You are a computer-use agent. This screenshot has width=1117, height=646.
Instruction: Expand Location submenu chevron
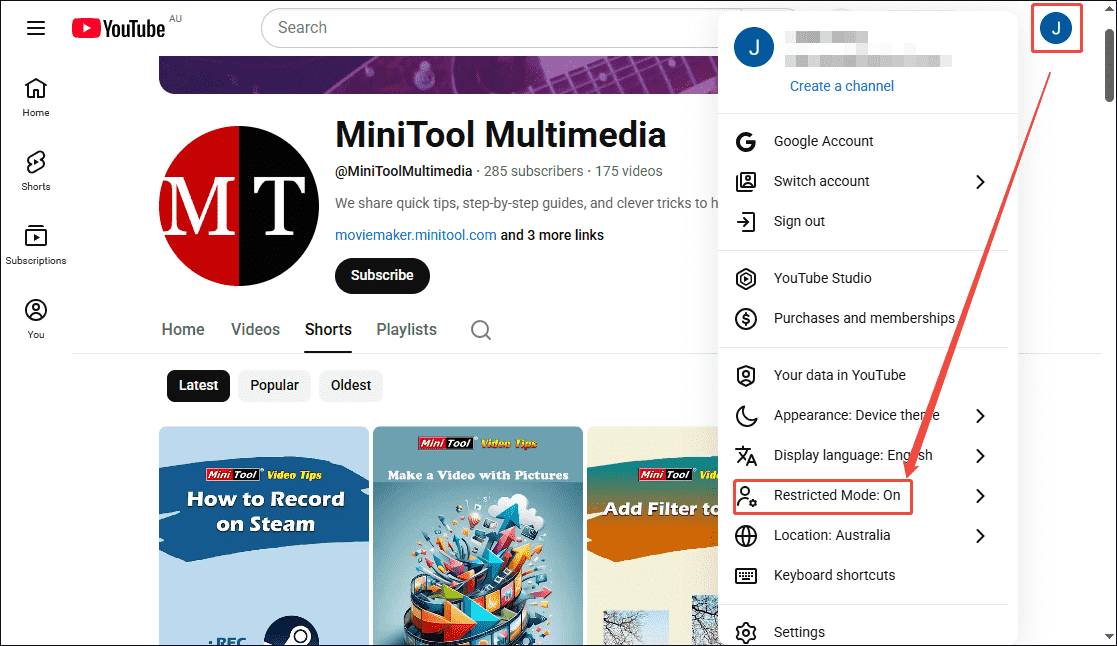pyautogui.click(x=980, y=536)
